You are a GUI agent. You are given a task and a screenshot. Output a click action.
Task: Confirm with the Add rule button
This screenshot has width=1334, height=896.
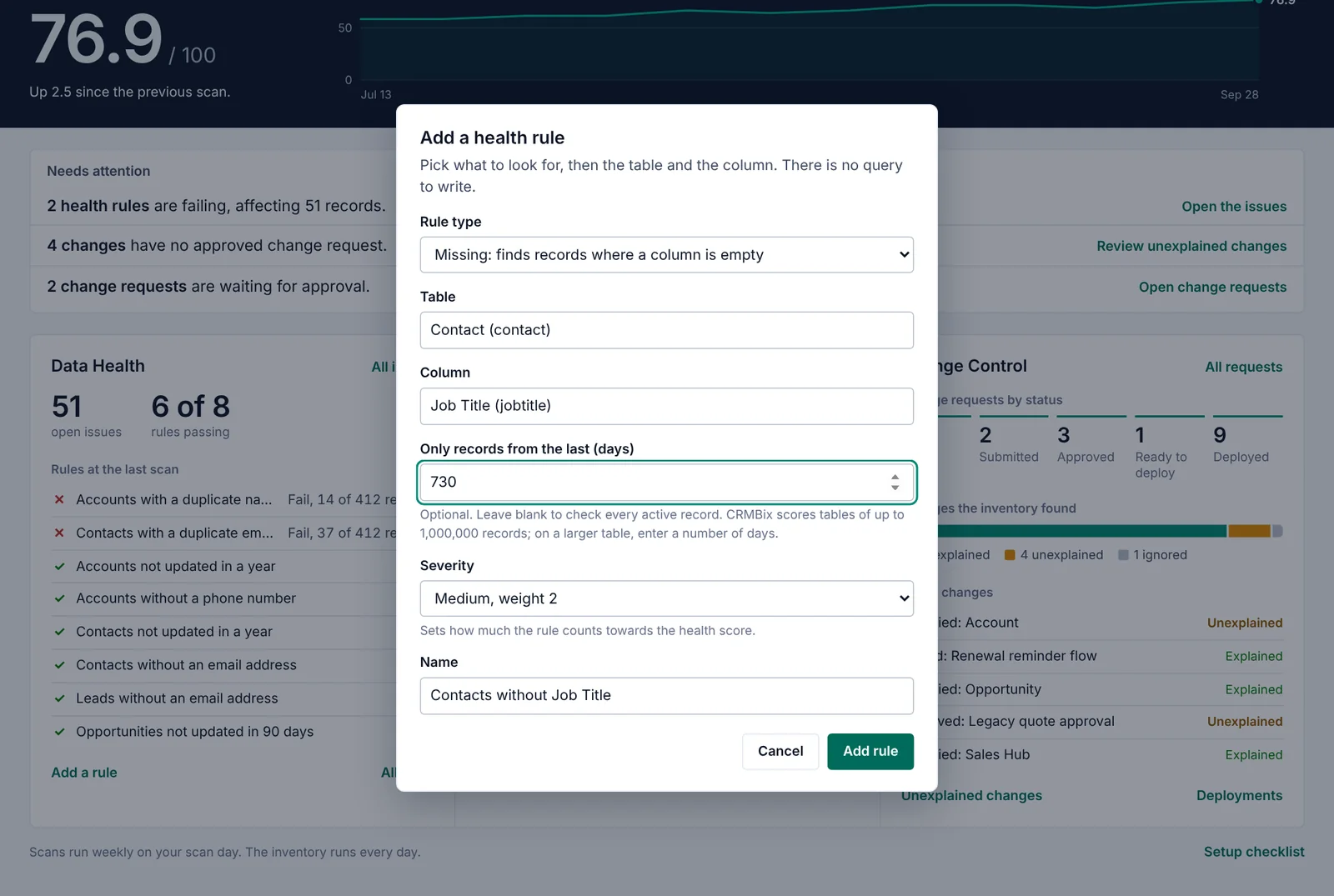[870, 751]
